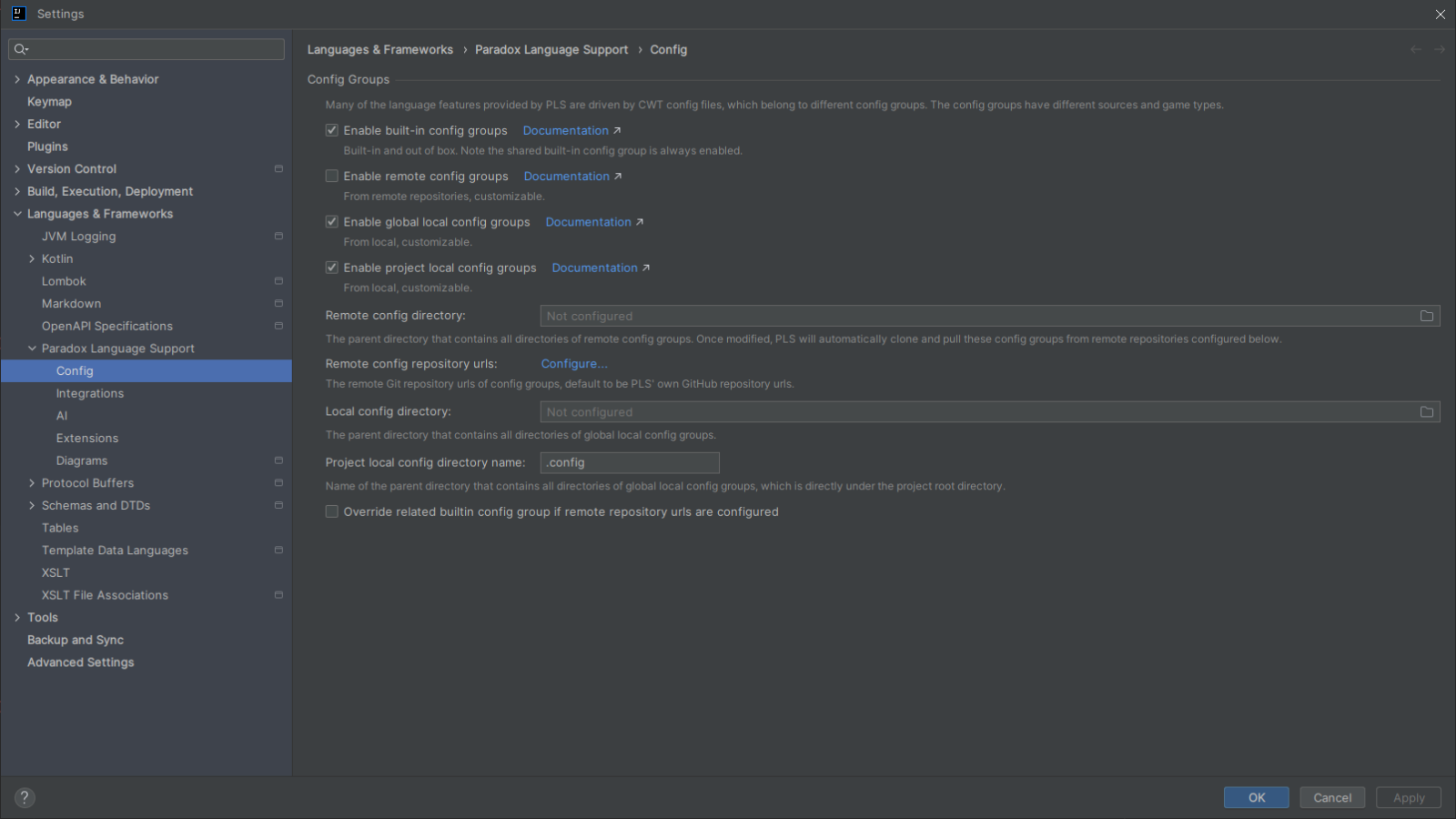
Task: Click project-level marker icon beside Markdown
Action: (x=278, y=304)
